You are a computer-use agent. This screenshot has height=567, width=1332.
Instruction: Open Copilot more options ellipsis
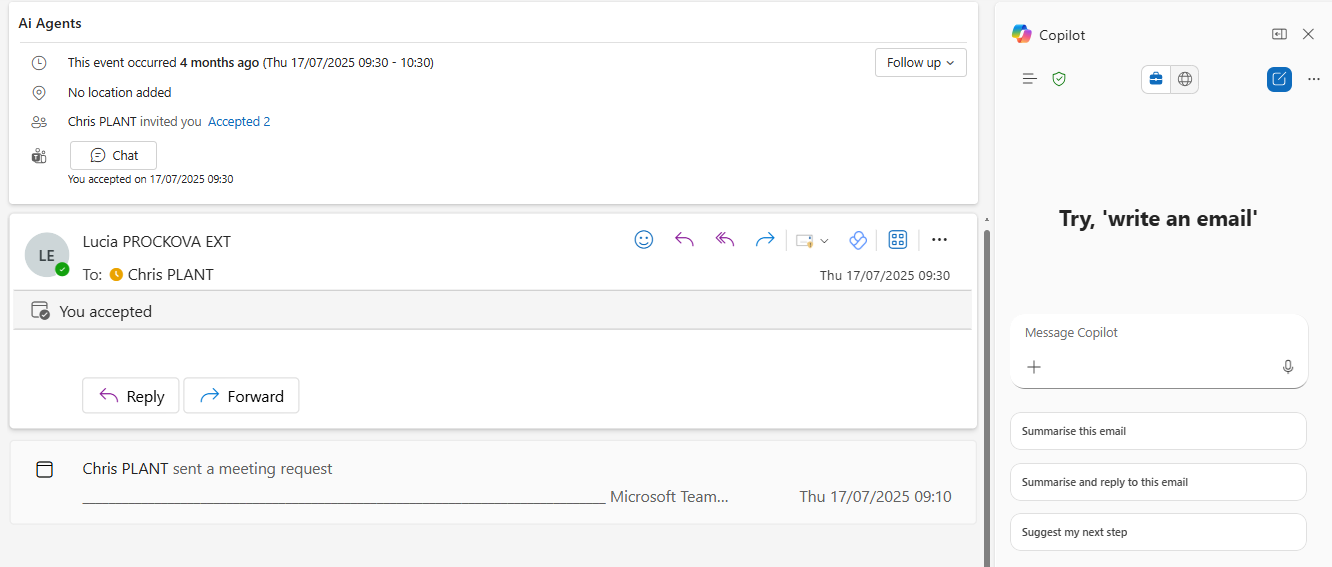tap(1314, 79)
